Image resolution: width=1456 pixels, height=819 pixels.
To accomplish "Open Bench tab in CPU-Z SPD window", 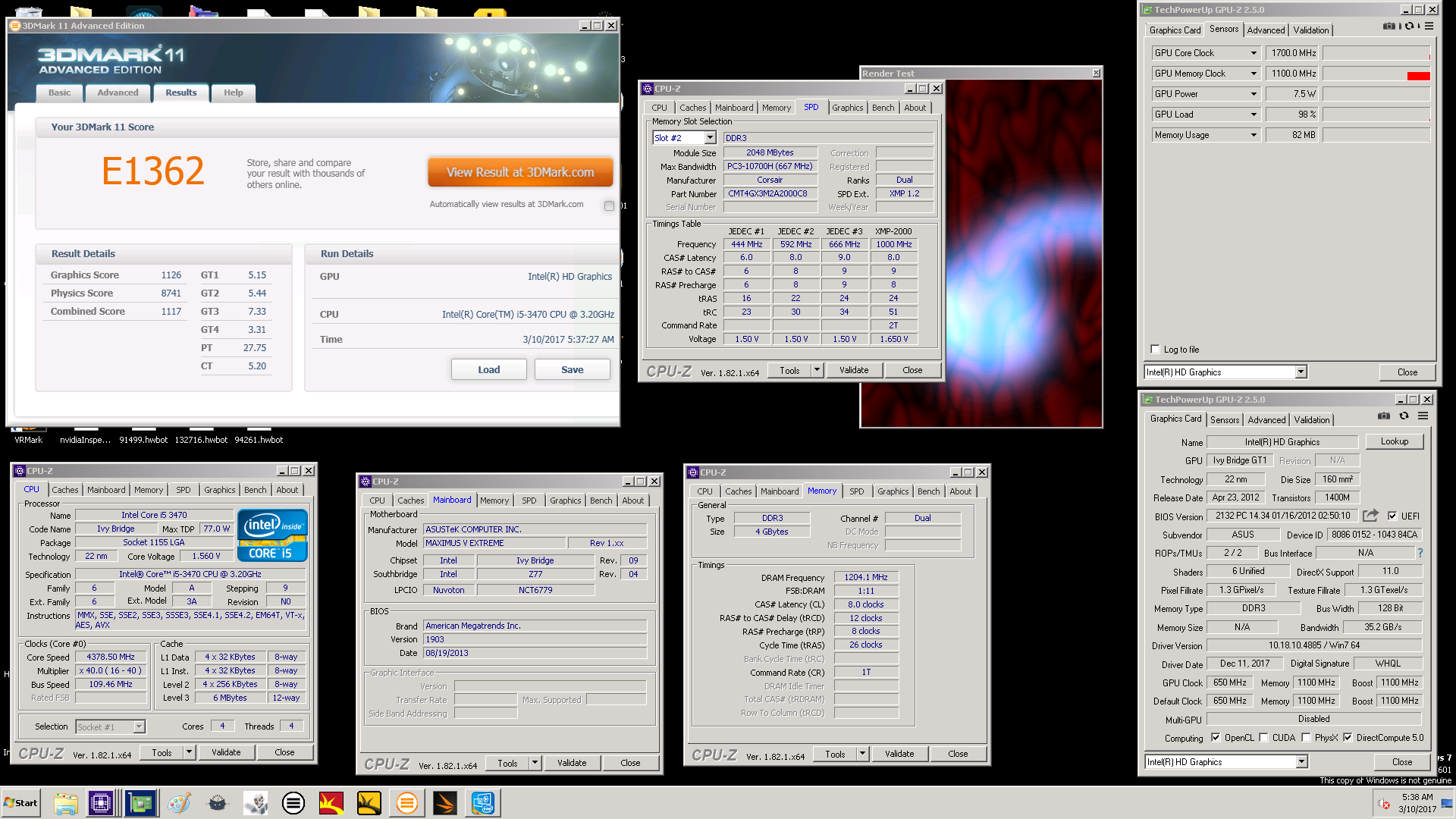I will (x=883, y=108).
